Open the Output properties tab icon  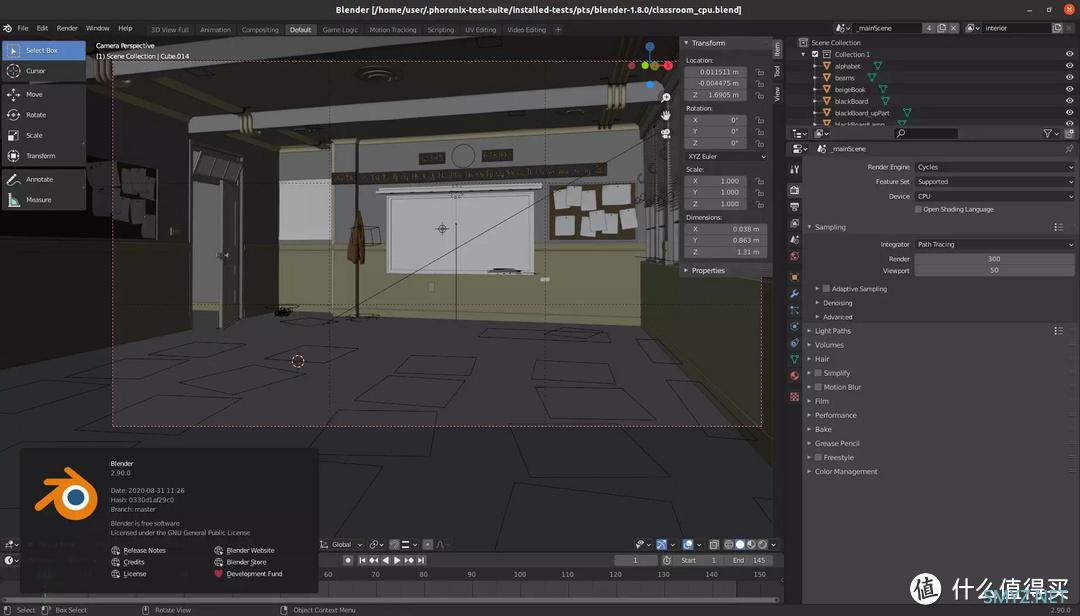coord(794,207)
